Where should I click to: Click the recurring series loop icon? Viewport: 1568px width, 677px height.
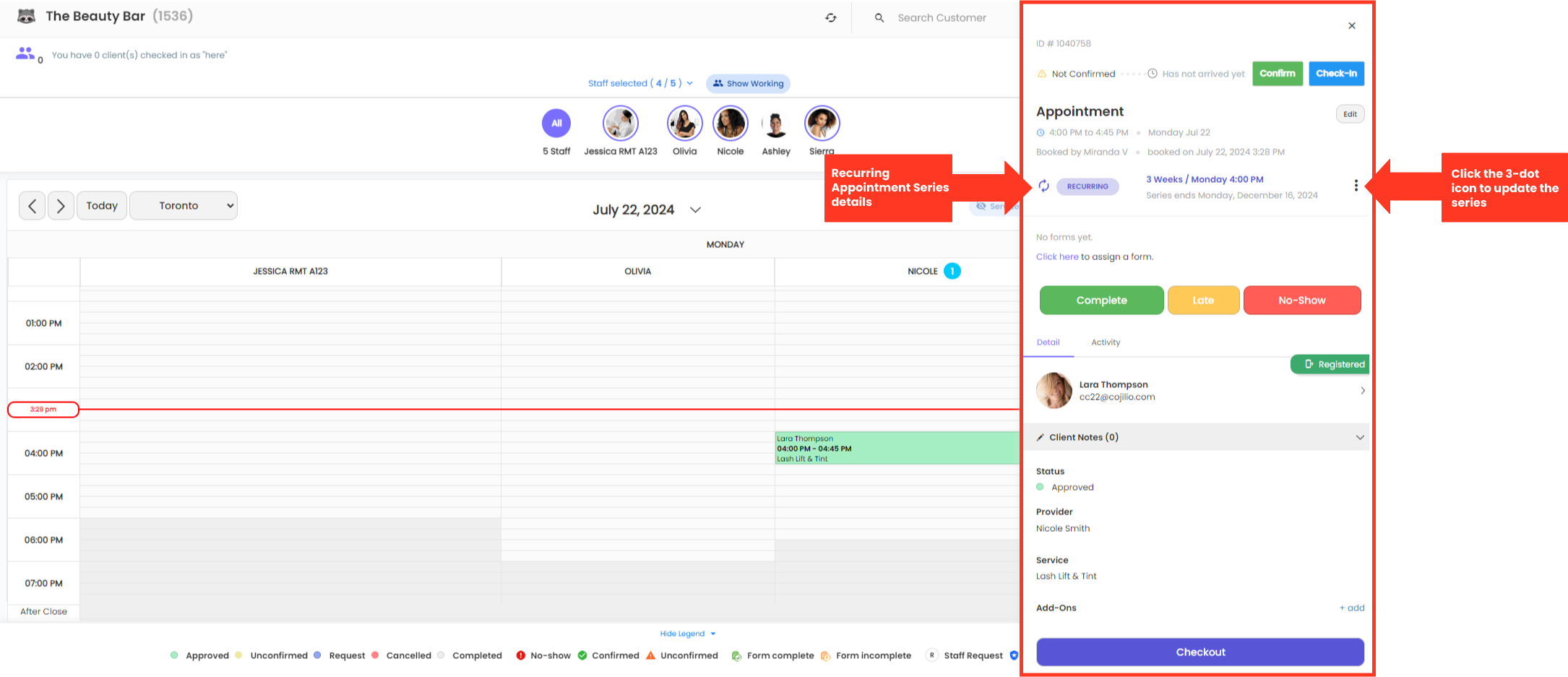click(1043, 186)
